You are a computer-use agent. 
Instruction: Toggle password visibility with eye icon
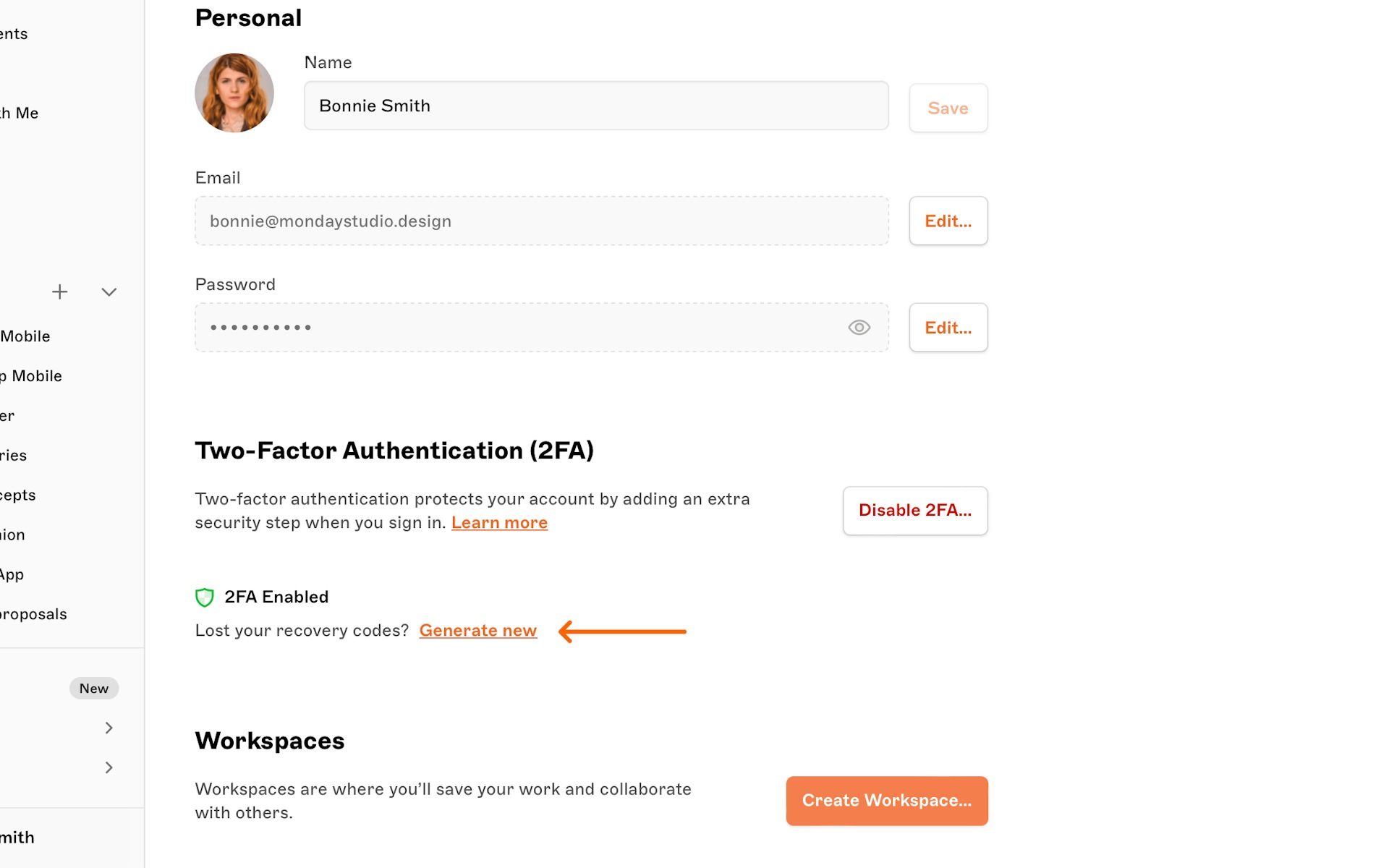[x=859, y=327]
